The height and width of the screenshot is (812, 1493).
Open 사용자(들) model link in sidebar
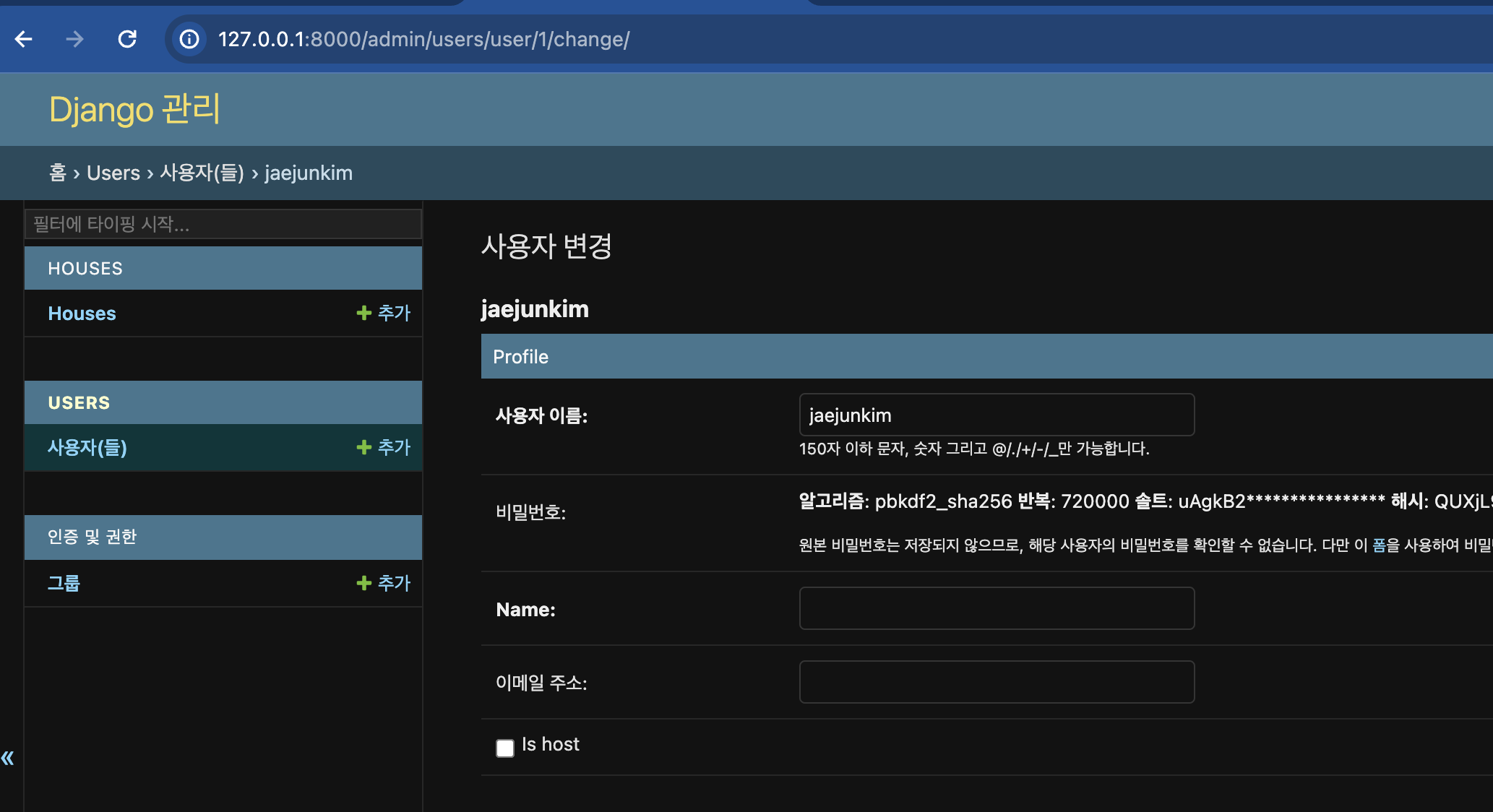(x=87, y=448)
